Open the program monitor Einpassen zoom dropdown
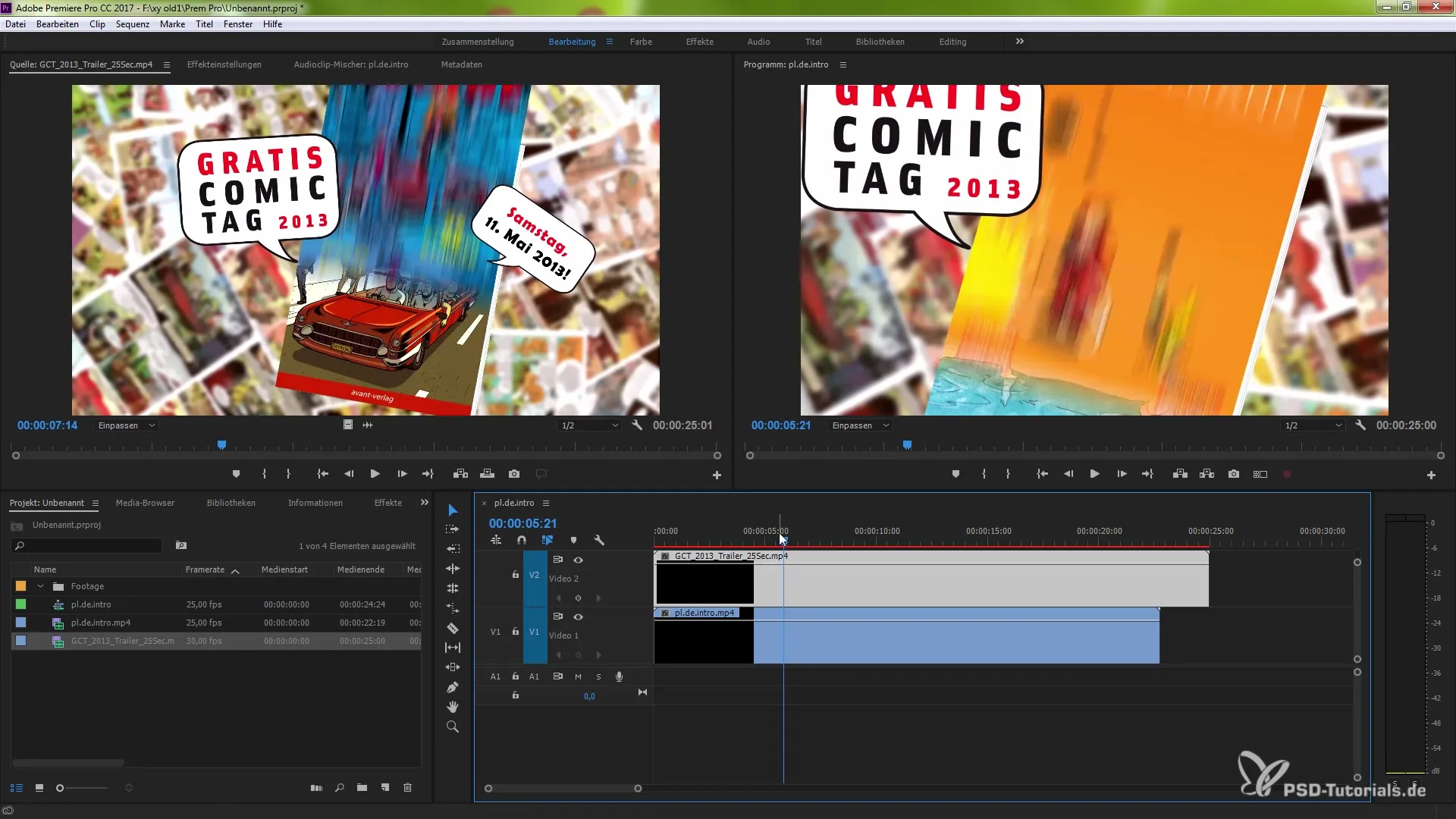Image resolution: width=1456 pixels, height=819 pixels. coord(860,425)
